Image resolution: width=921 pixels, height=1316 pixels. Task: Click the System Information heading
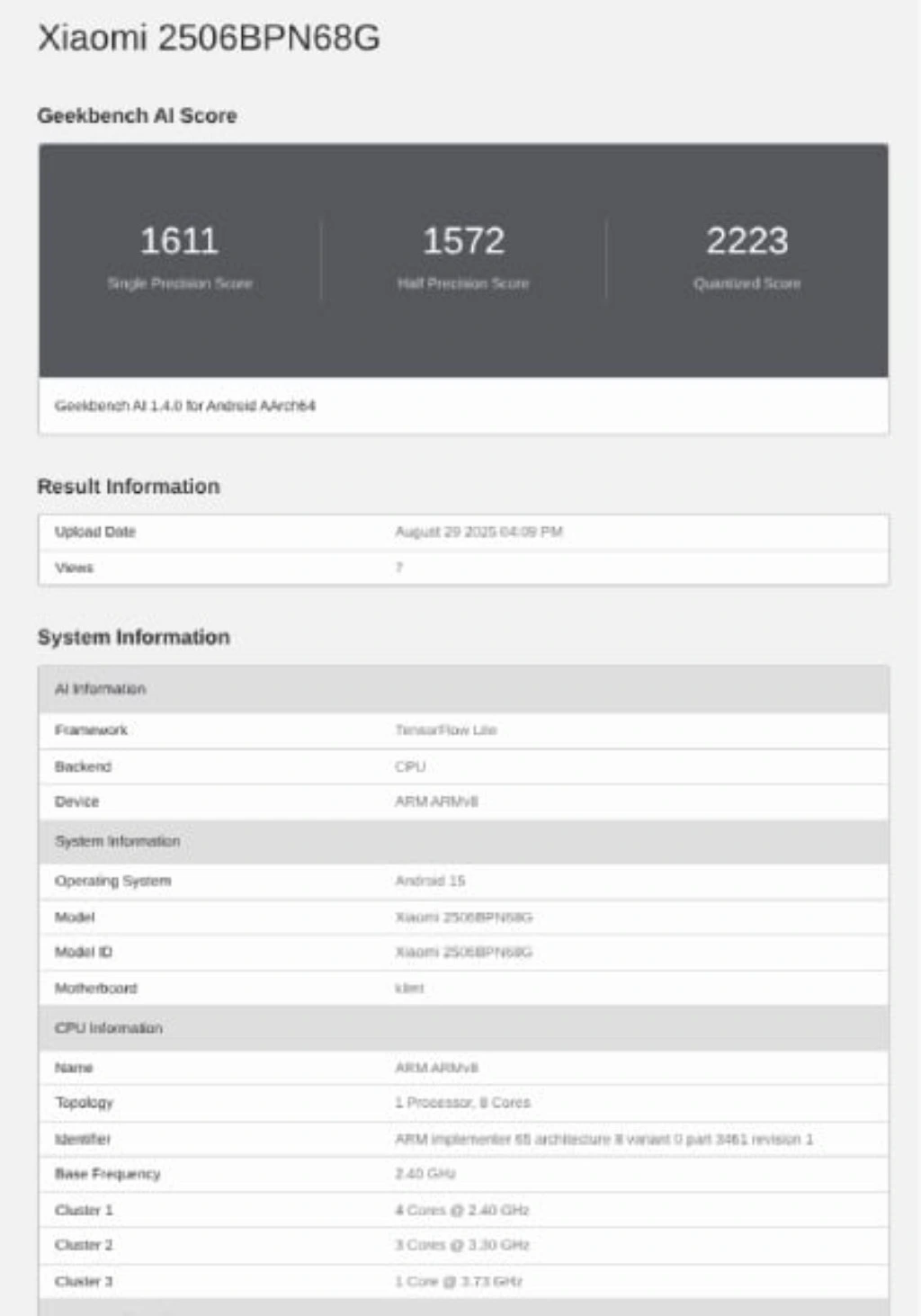coord(133,637)
